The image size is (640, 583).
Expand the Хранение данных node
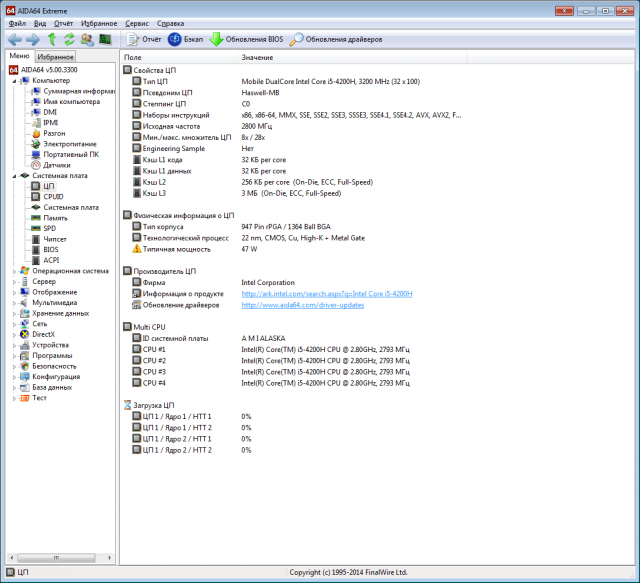14,314
